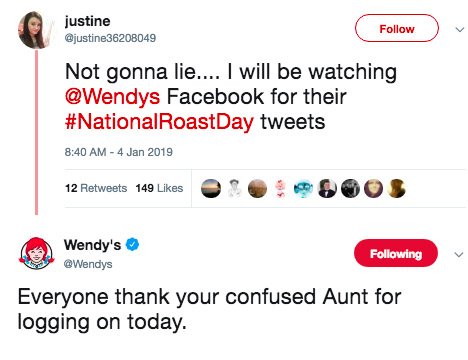
Task: Expand the chevron menu on justine's tweet
Action: [x=460, y=30]
